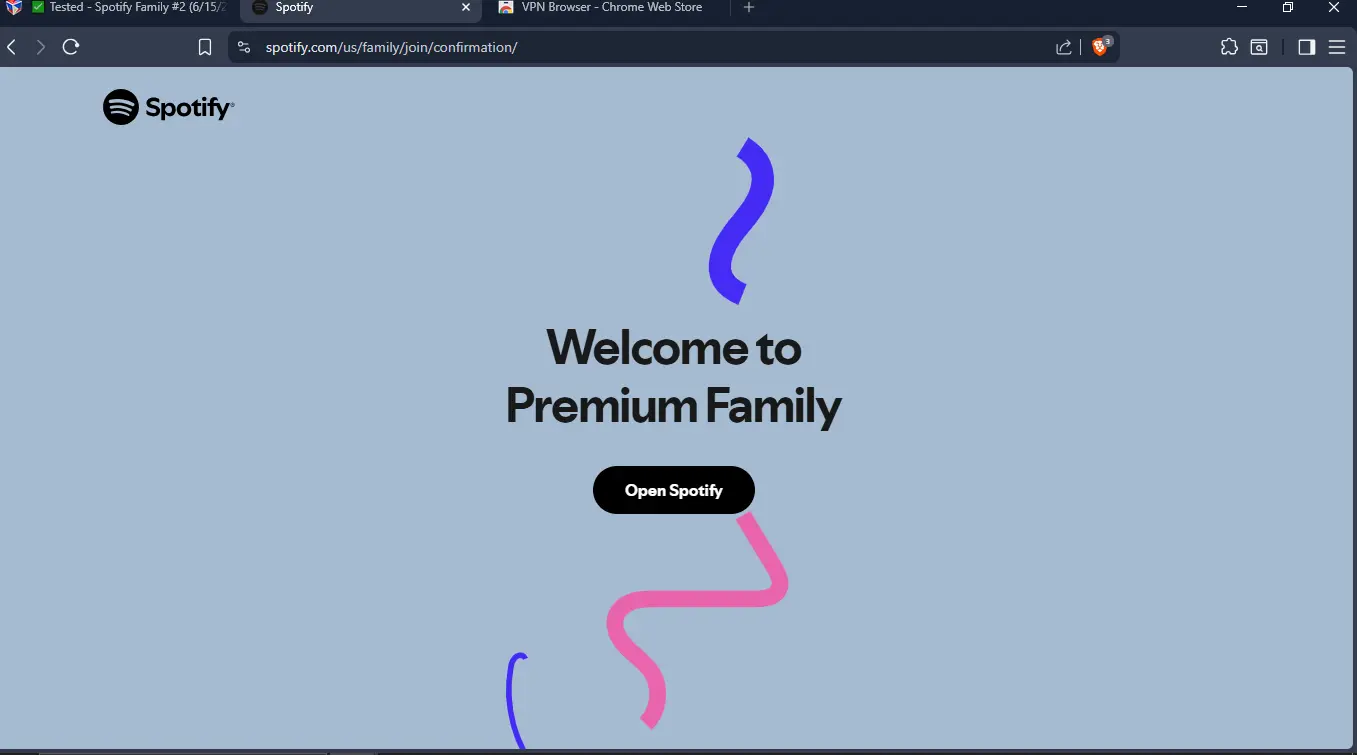Share this page via the share icon
This screenshot has width=1357, height=755.
[x=1064, y=47]
